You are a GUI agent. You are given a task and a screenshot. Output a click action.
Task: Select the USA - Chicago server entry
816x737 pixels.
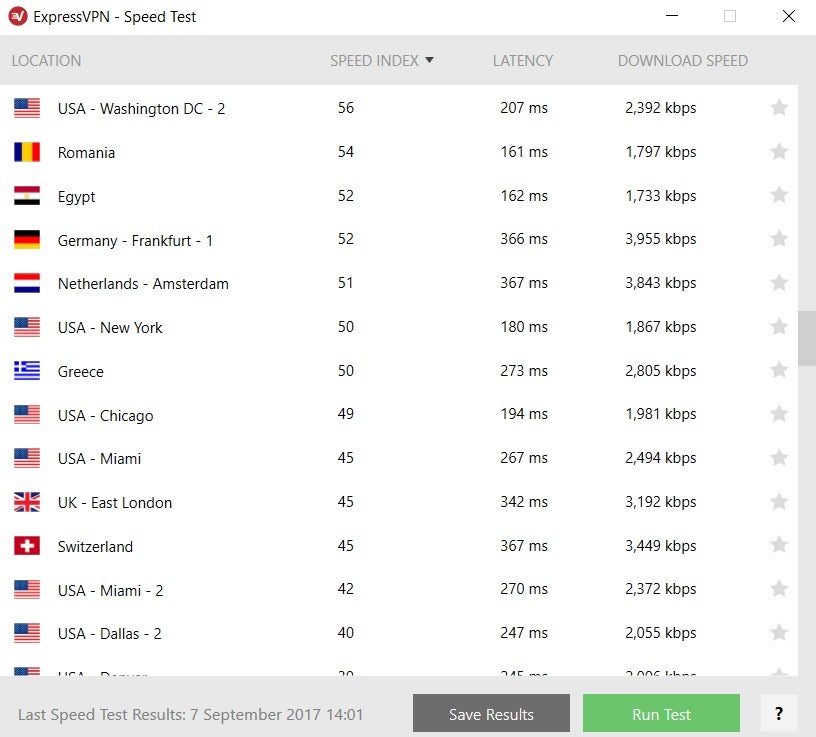point(399,414)
